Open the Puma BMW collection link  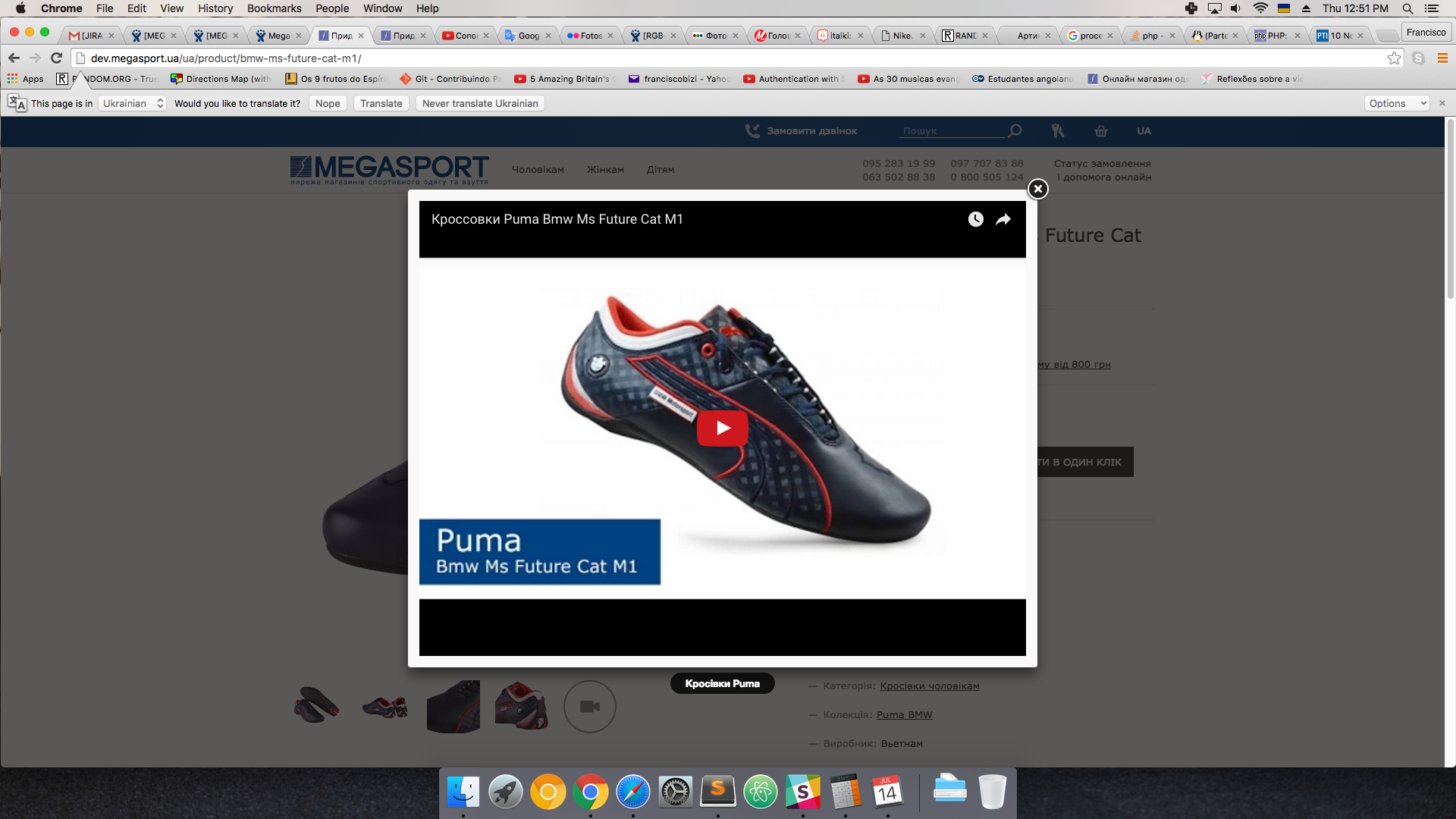904,714
